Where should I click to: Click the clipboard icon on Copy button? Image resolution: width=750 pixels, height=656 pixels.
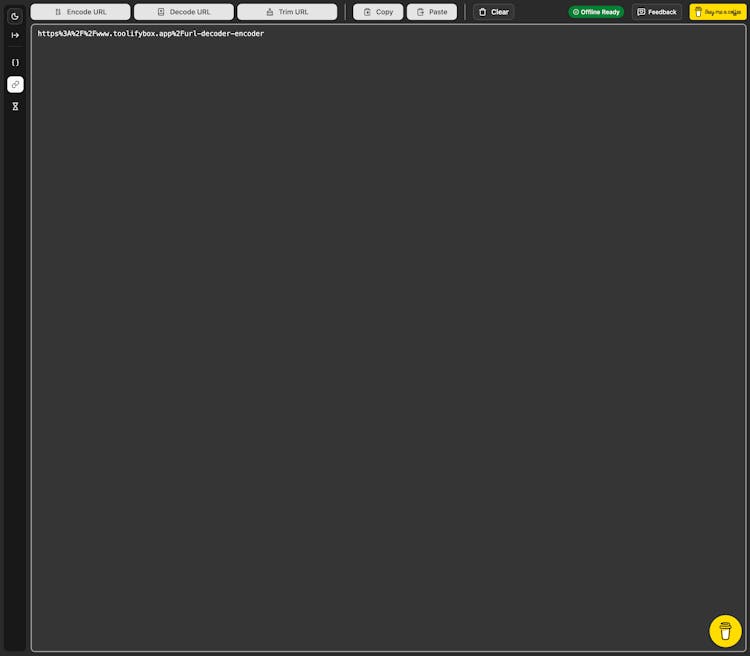click(x=367, y=12)
